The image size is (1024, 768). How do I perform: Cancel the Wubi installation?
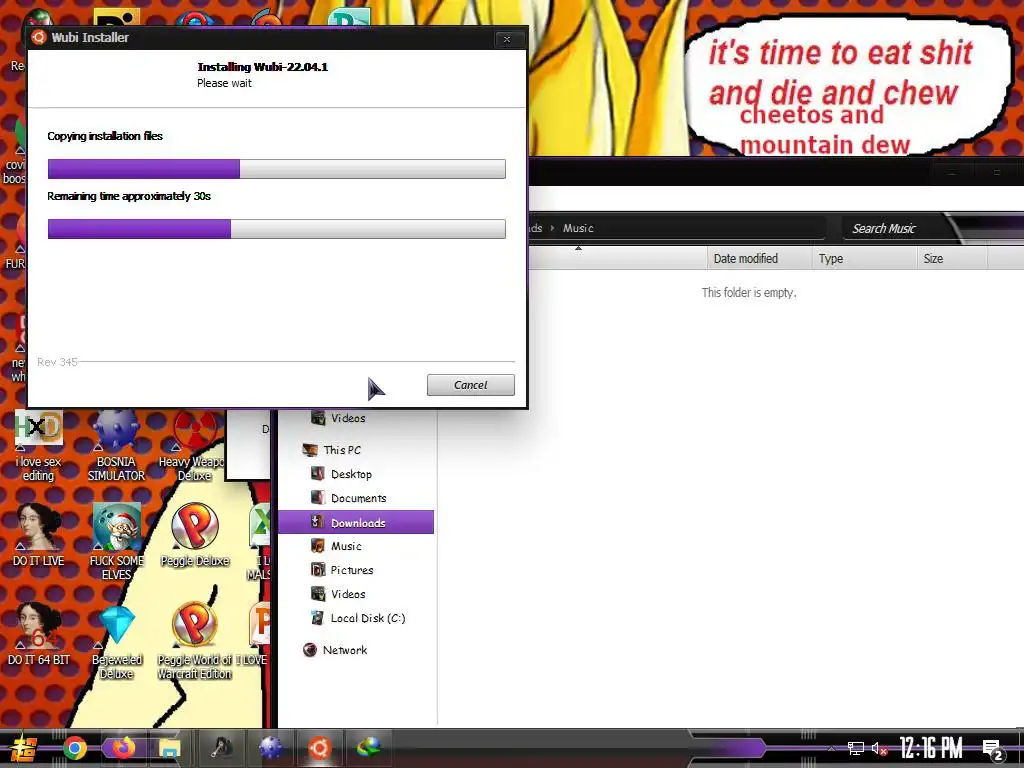click(x=470, y=385)
